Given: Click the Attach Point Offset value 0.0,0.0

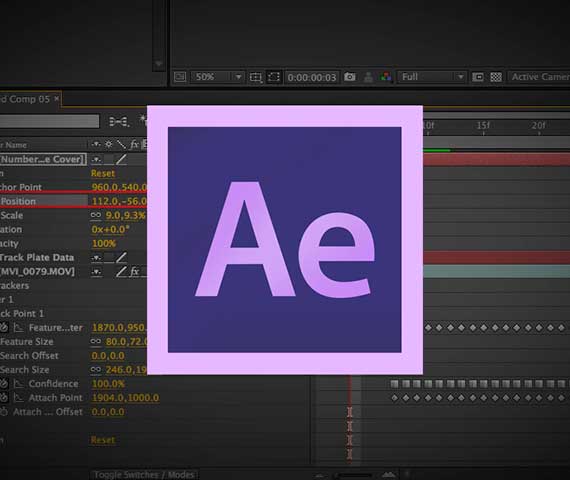Looking at the screenshot, I should 108,412.
